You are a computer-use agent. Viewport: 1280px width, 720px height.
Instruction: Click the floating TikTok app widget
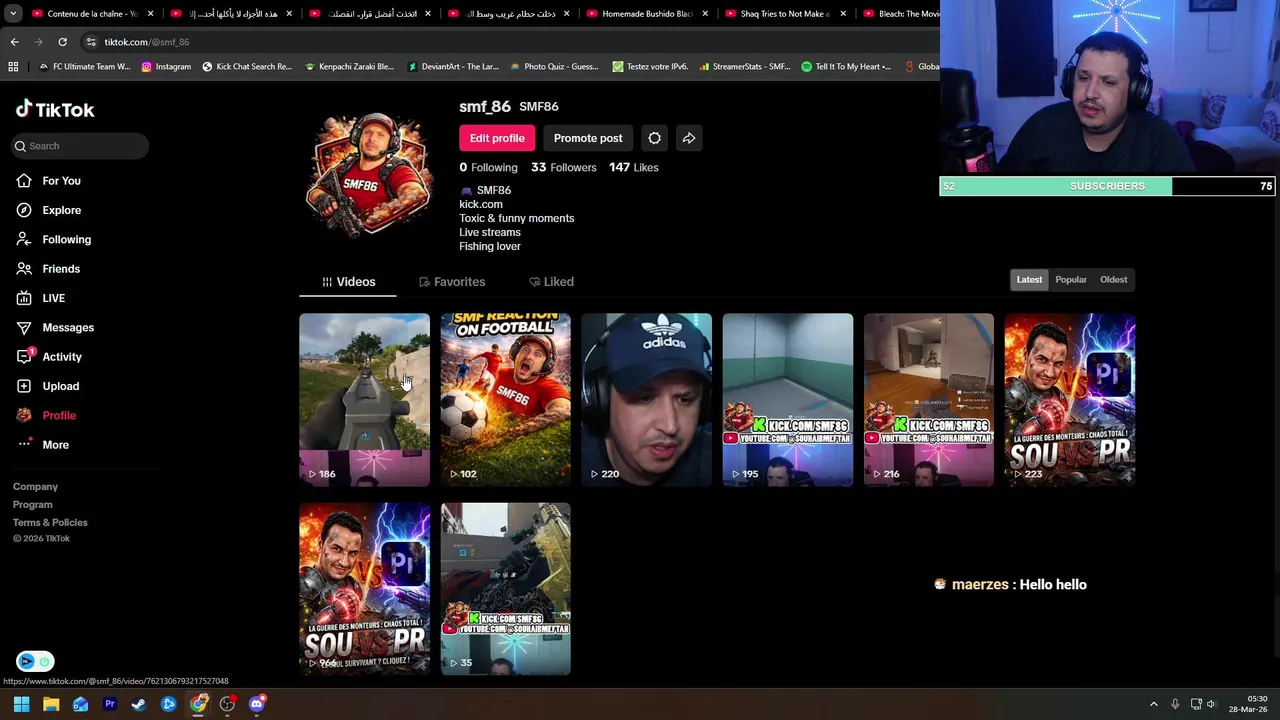tap(35, 661)
